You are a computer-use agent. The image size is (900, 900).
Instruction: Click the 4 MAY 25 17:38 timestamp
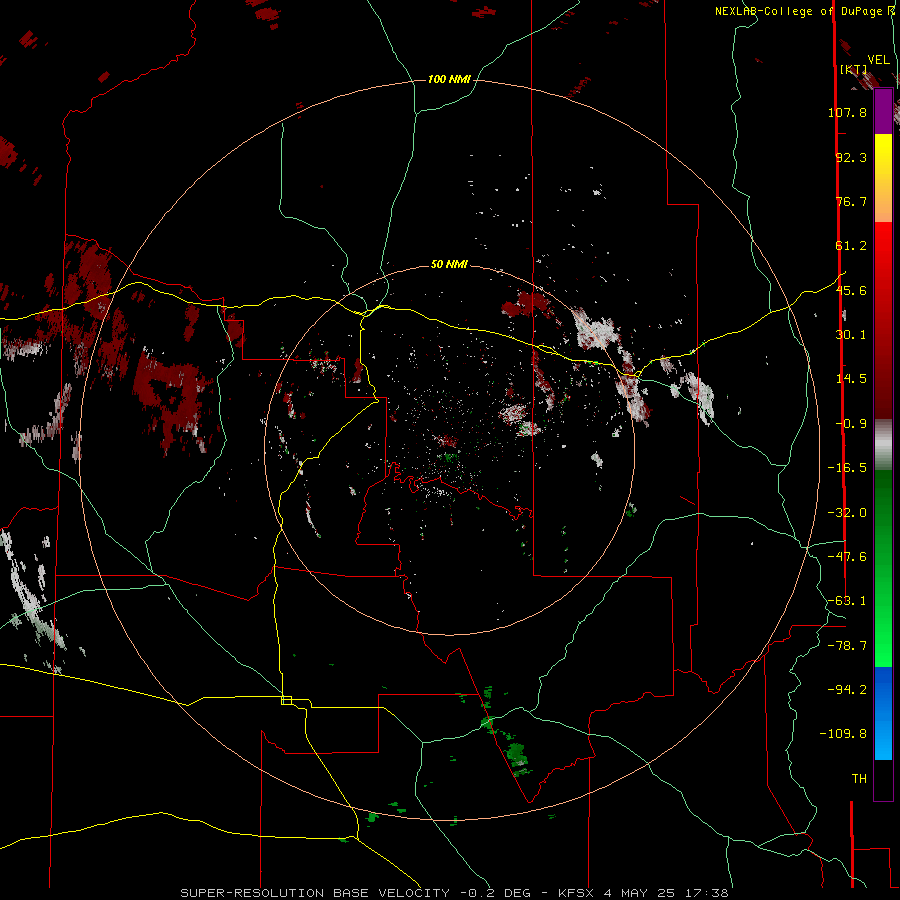point(666,893)
